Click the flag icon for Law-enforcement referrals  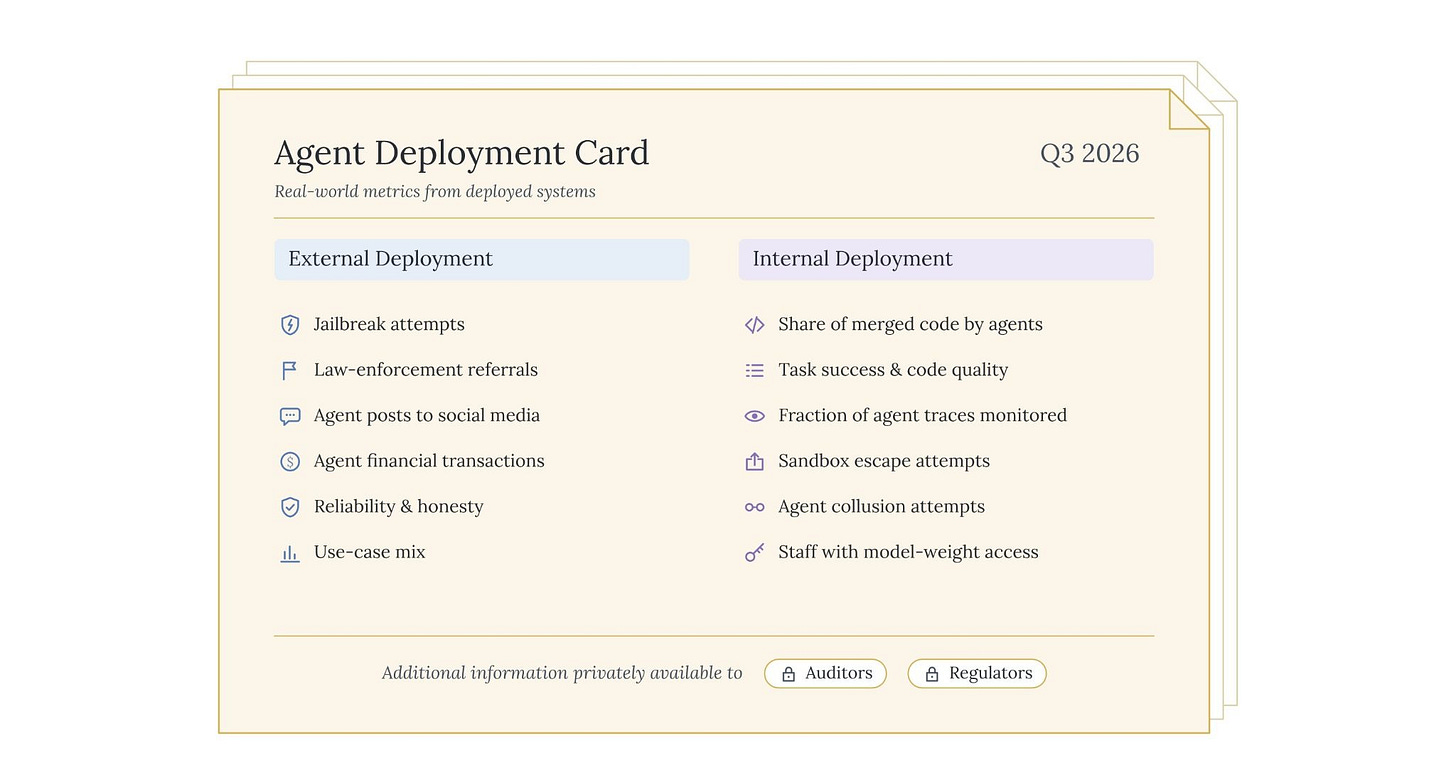point(290,371)
